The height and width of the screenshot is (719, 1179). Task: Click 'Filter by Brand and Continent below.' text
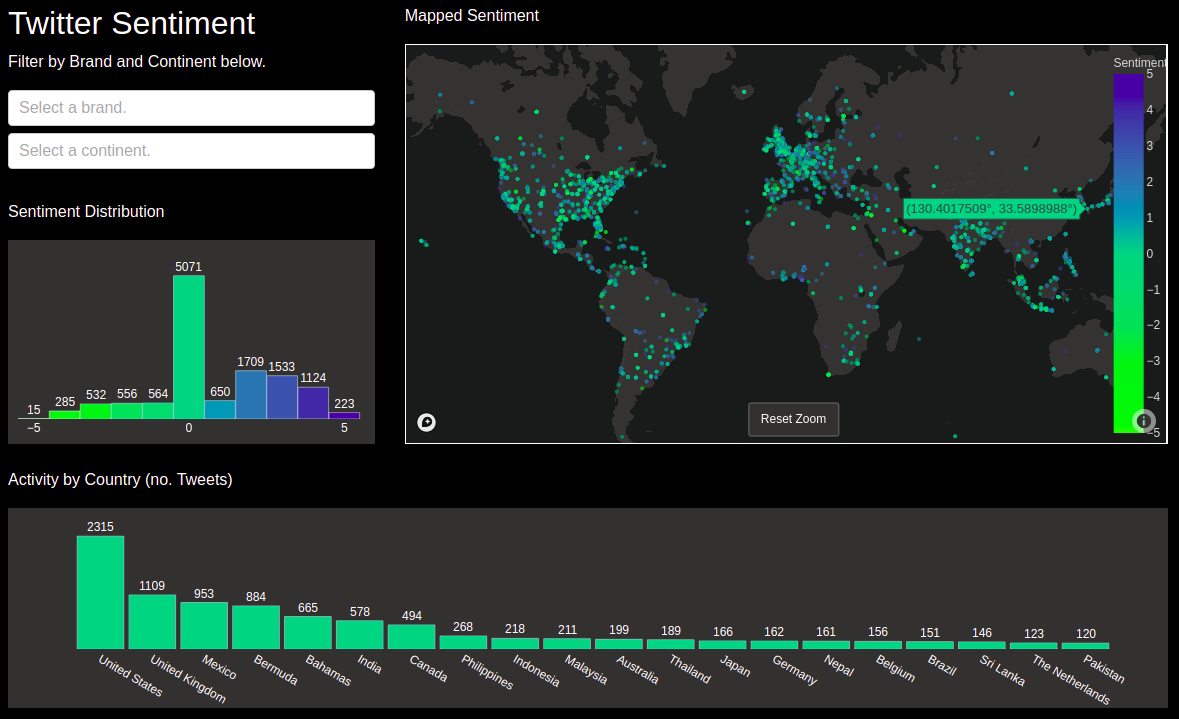click(137, 62)
